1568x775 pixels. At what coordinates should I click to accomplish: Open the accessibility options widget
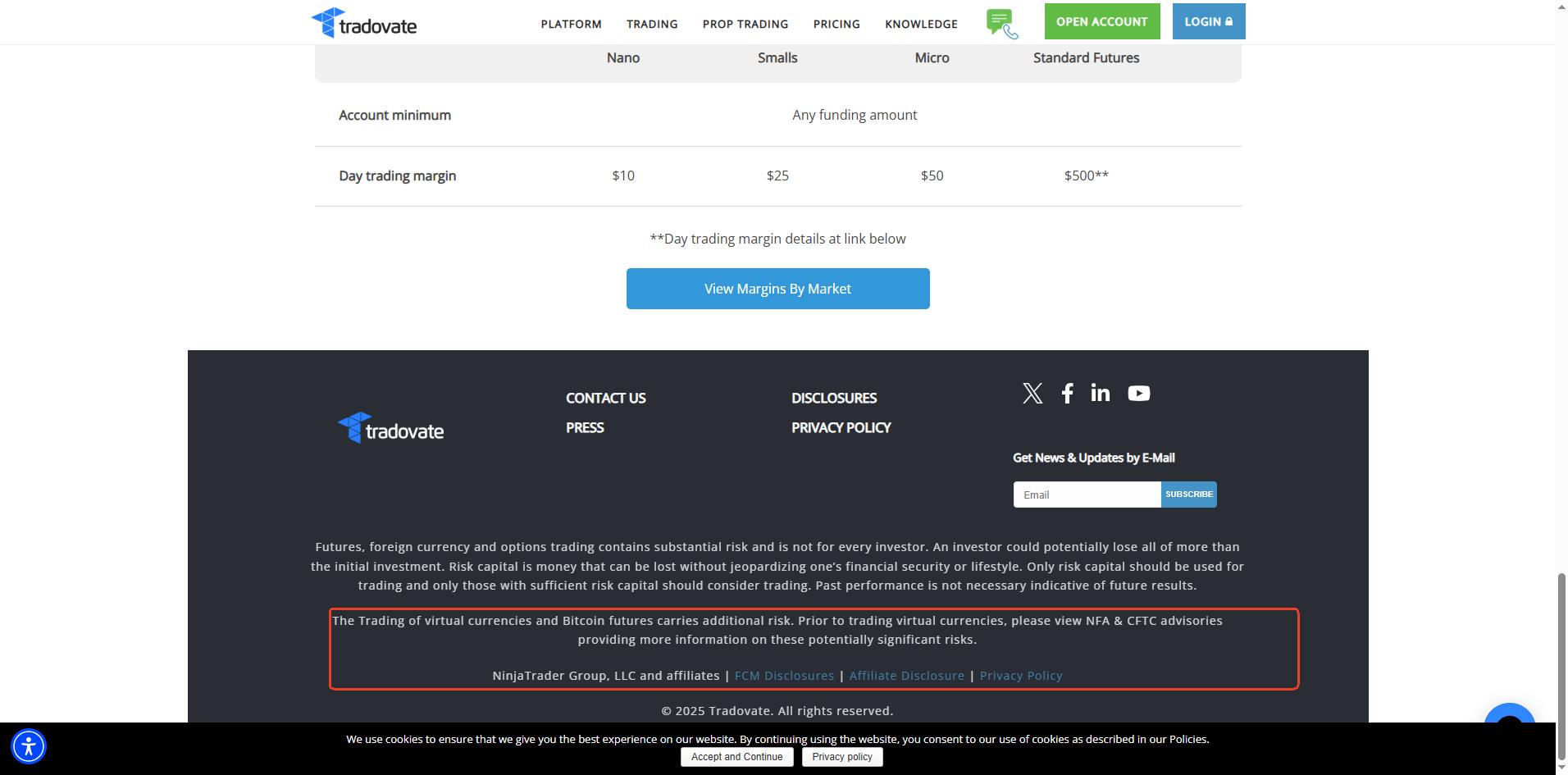29,746
